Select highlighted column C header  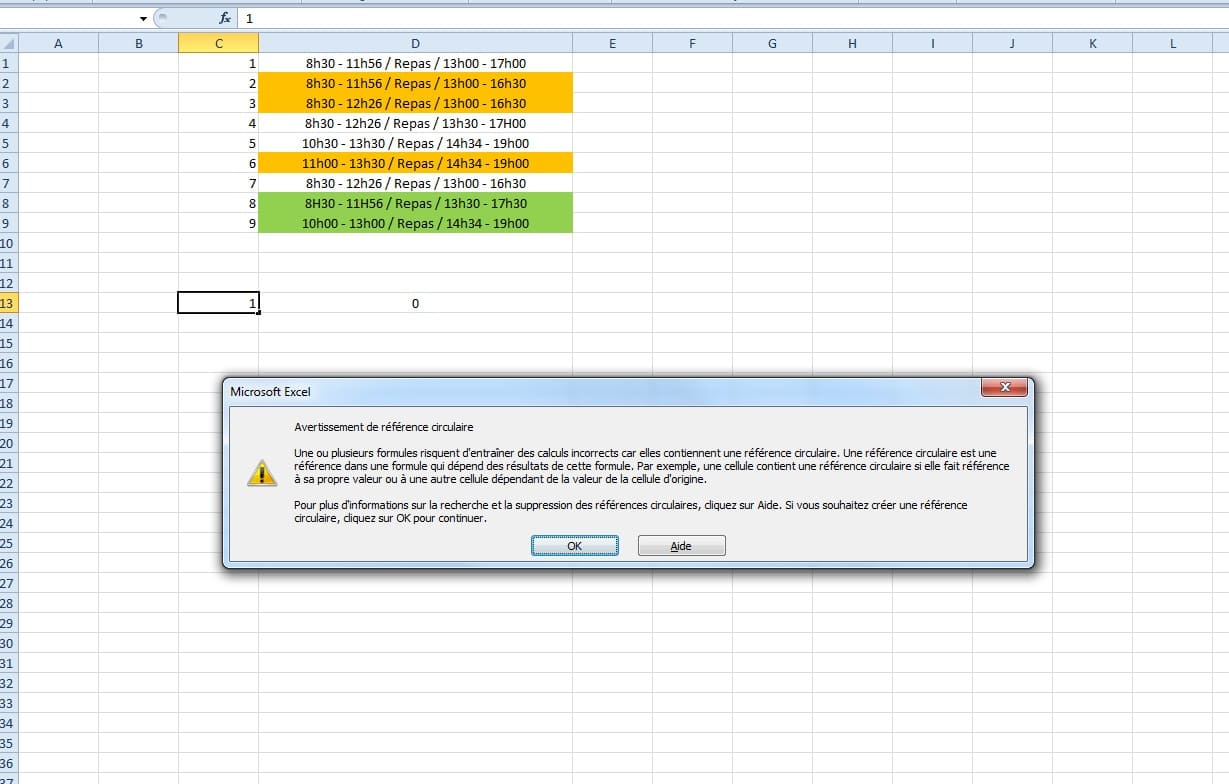tap(218, 43)
